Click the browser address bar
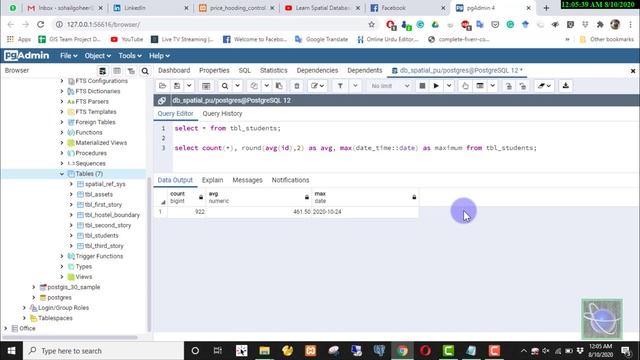640x360 pixels. tap(212, 24)
